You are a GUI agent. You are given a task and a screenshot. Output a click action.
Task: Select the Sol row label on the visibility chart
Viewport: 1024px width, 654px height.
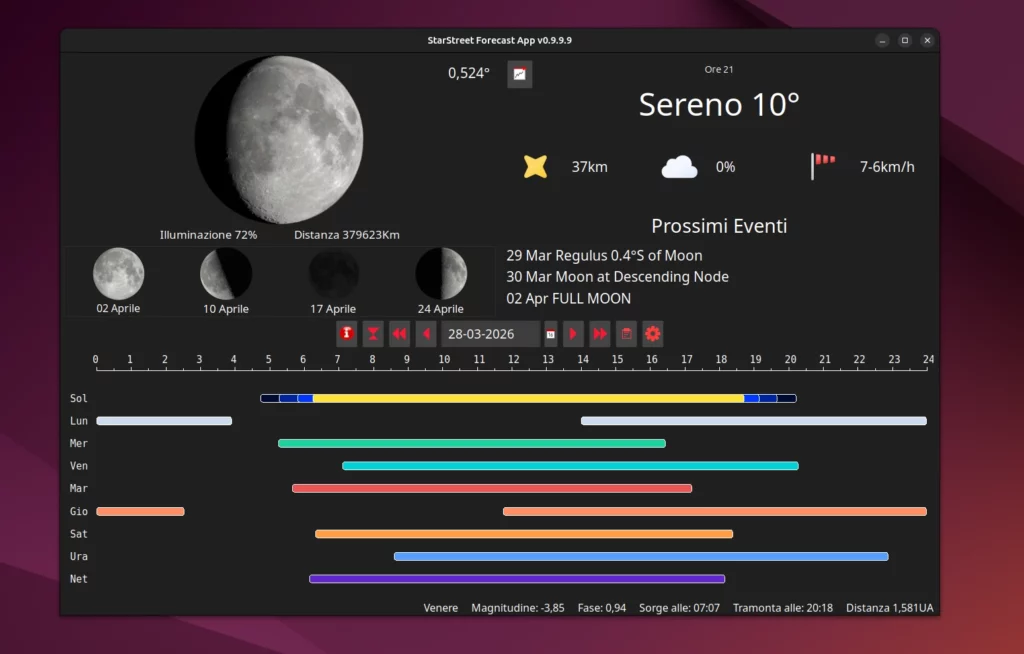(x=78, y=398)
